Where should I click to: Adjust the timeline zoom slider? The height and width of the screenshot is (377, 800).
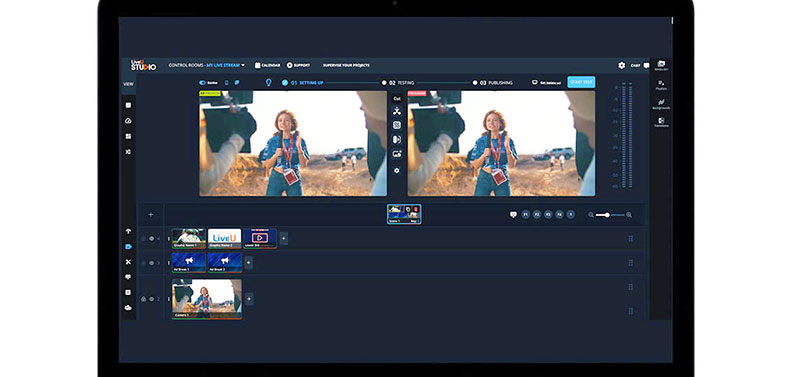(x=610, y=215)
